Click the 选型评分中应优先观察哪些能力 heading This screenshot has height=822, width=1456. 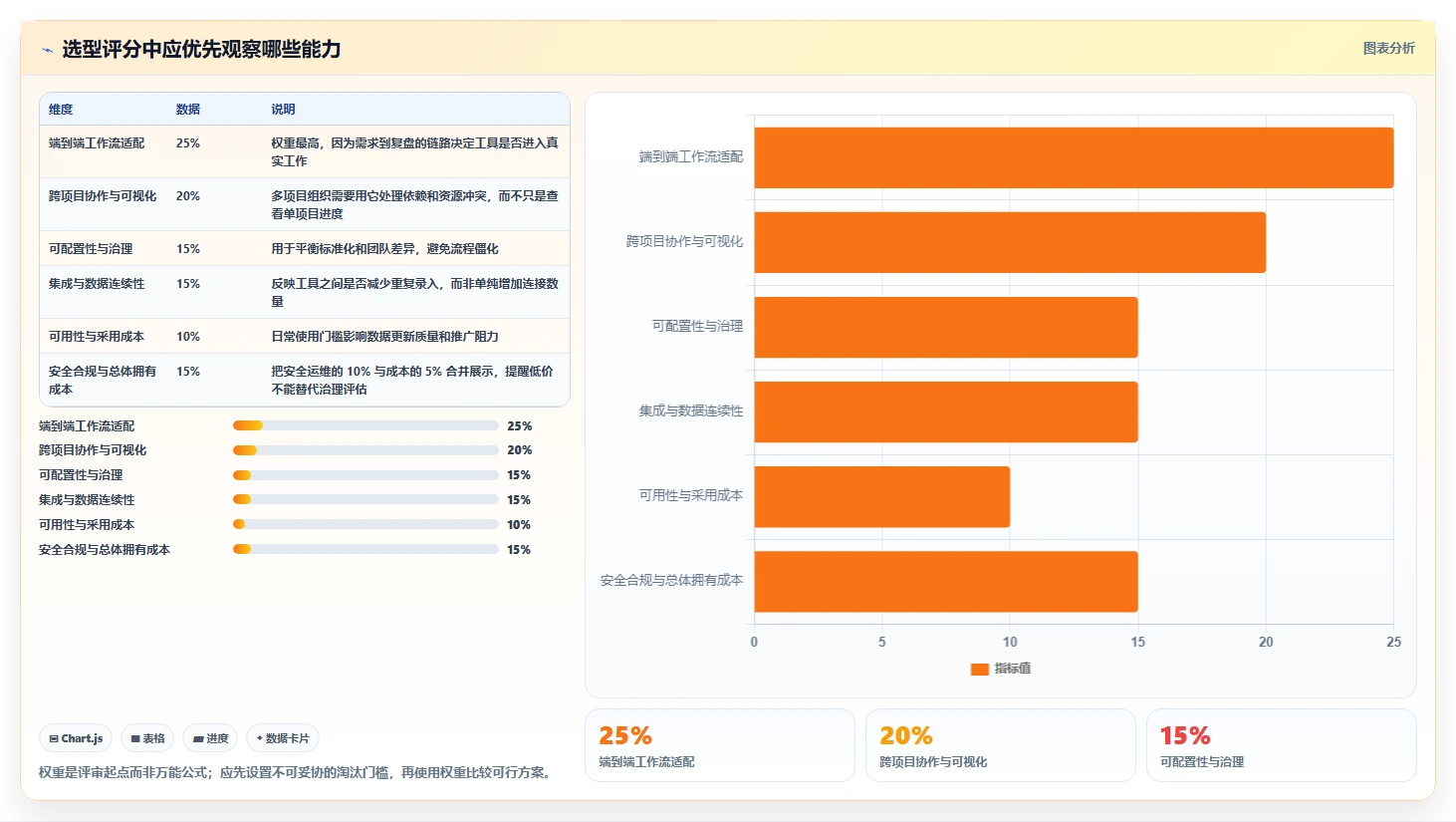coord(201,49)
